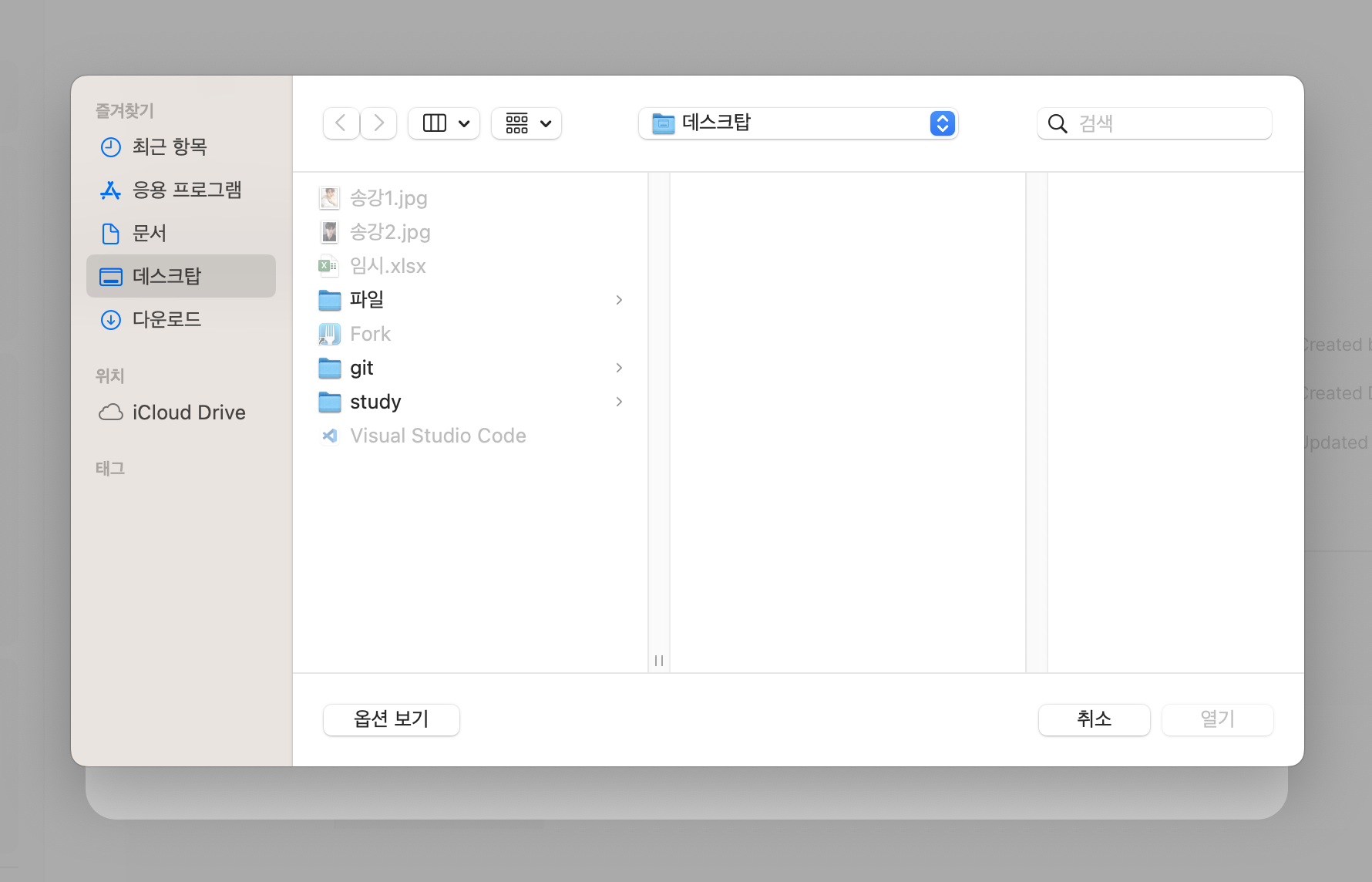Expand the git folder chevron

(619, 368)
